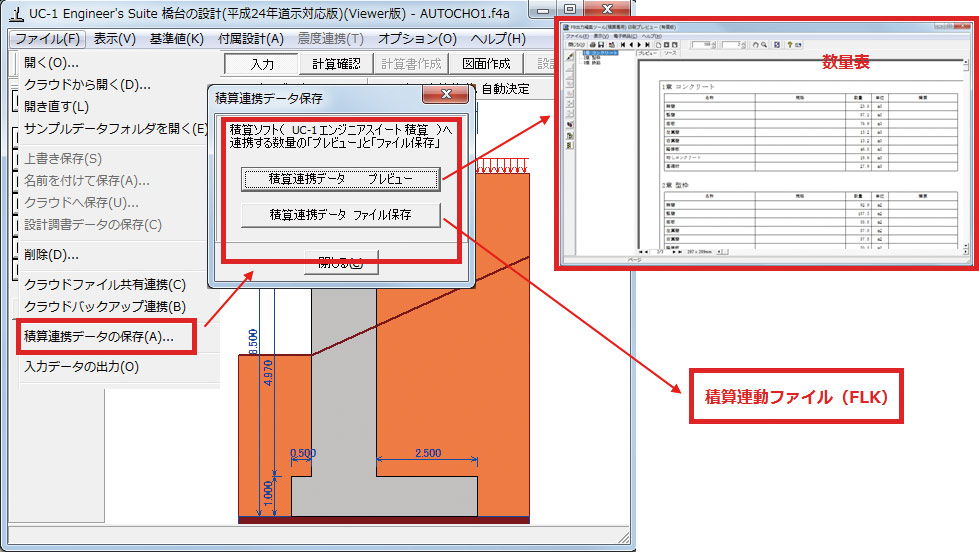Image resolution: width=979 pixels, height=552 pixels.
Task: Click the bottom icon in preview side toolbar
Action: click(x=570, y=145)
